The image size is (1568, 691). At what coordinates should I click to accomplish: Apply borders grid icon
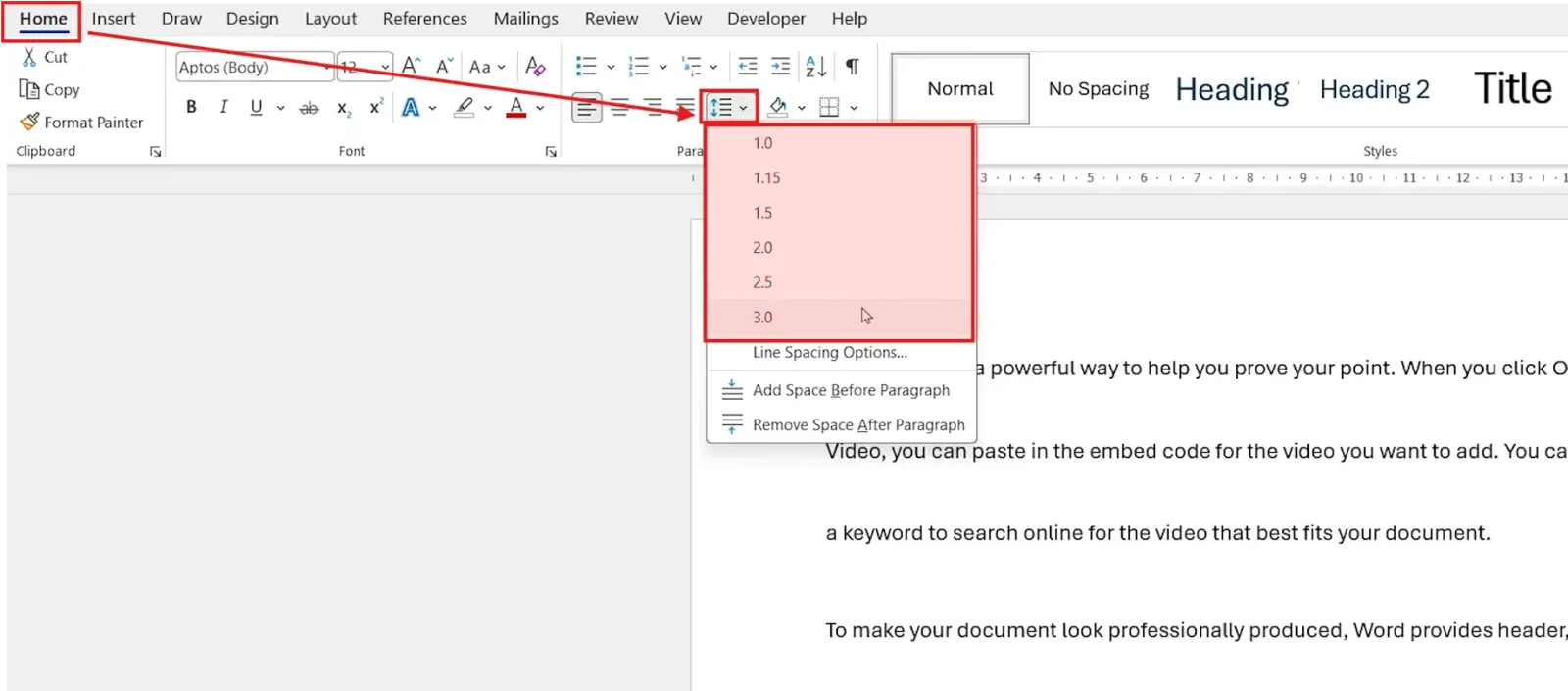click(829, 107)
